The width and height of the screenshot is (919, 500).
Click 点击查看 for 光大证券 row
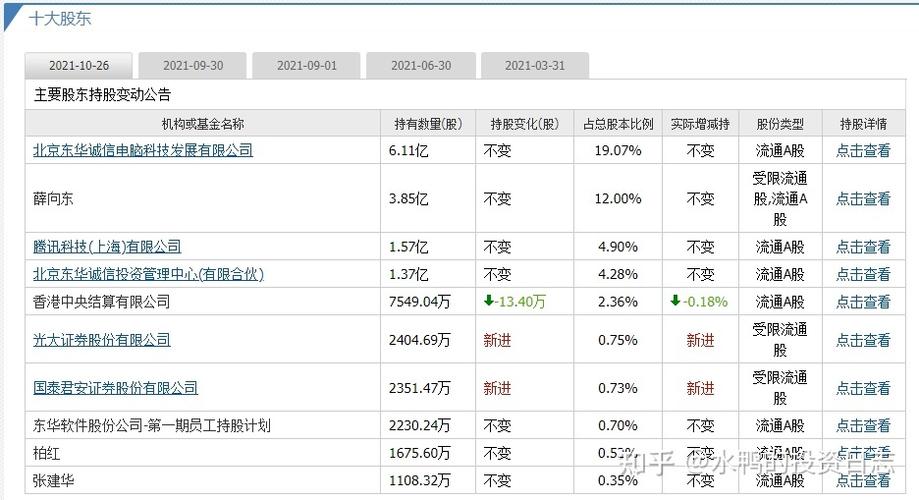point(863,340)
